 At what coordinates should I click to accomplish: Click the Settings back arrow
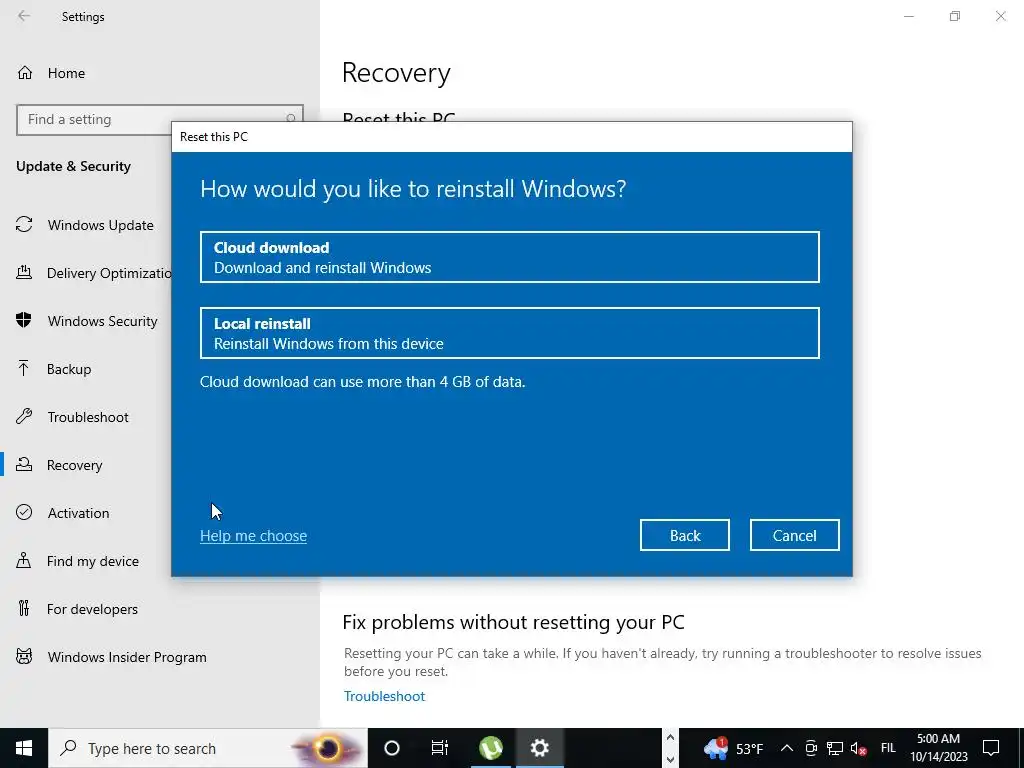point(24,16)
